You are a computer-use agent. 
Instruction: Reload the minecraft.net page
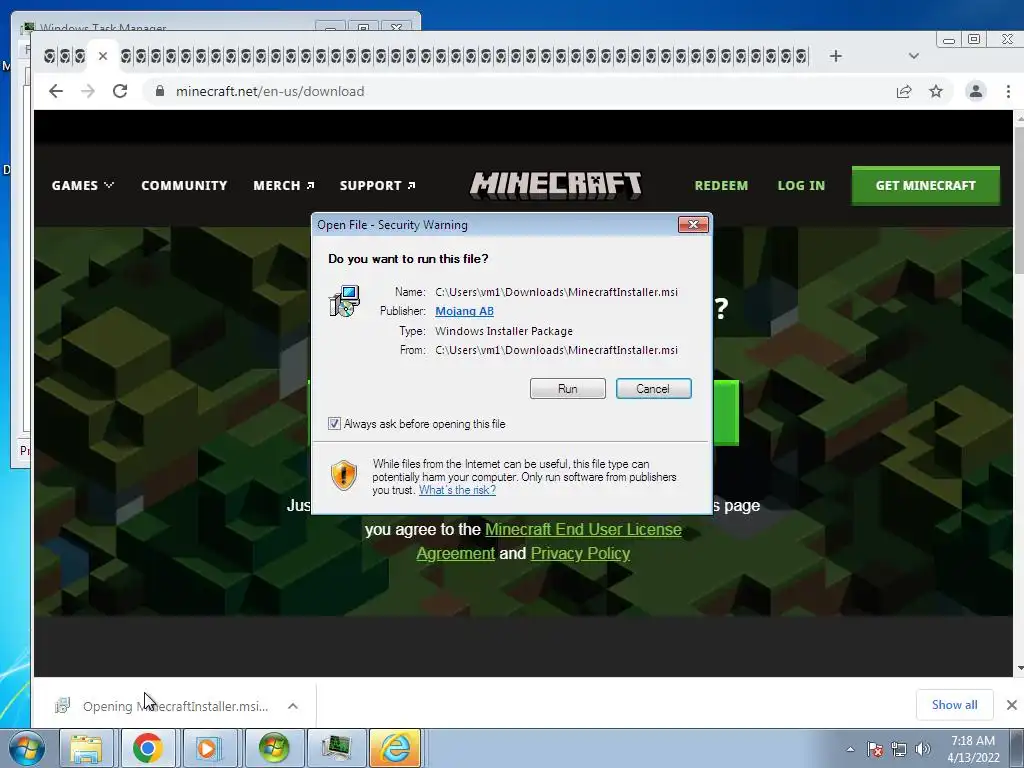click(120, 91)
